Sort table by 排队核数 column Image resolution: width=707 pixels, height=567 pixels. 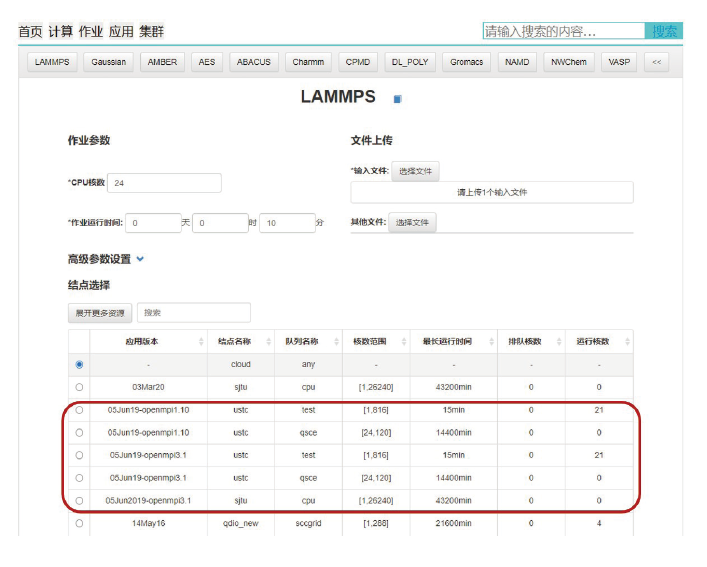click(559, 342)
